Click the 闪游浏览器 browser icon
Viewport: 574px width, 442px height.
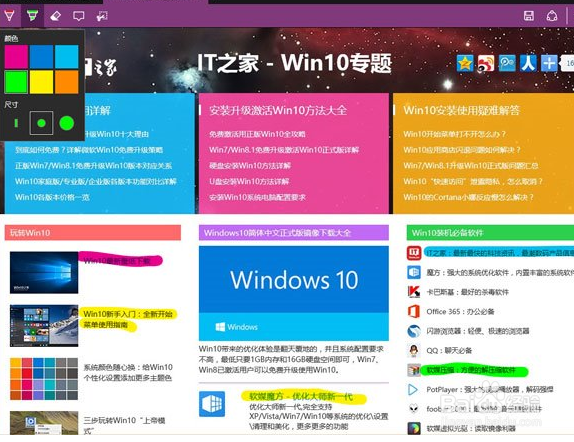pyautogui.click(x=414, y=331)
